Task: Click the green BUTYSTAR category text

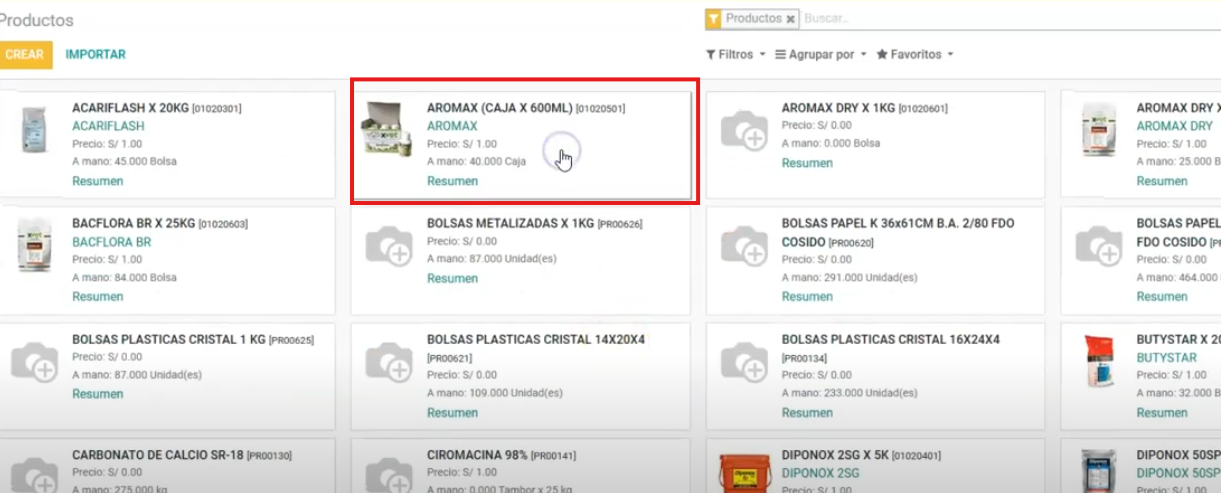Action: click(x=1167, y=358)
